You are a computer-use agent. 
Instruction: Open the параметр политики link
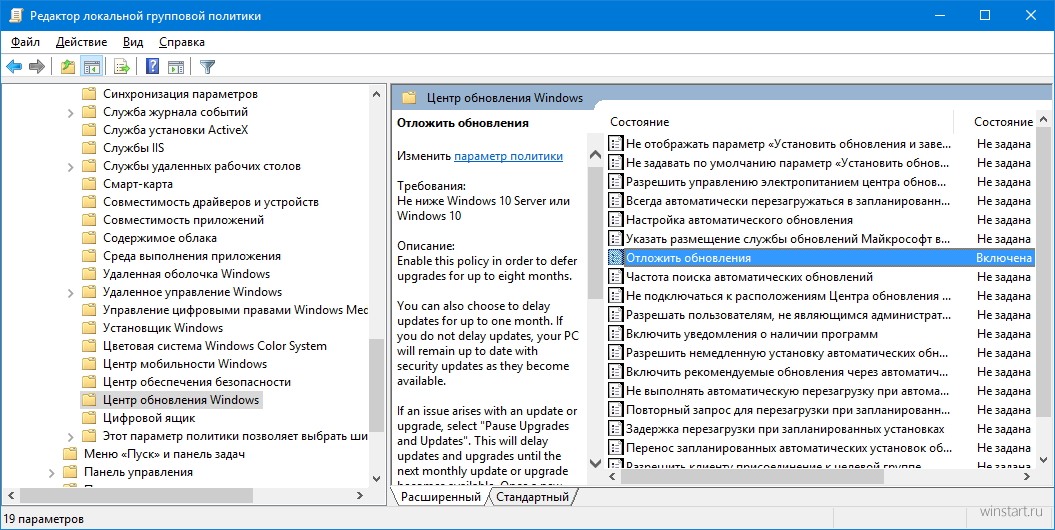(509, 156)
